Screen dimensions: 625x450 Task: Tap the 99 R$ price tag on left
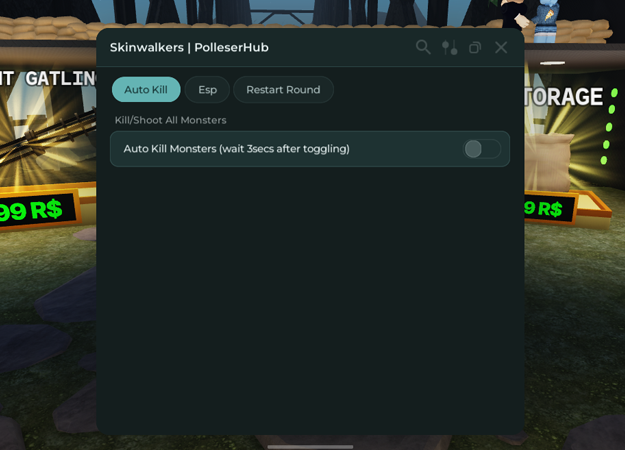pyautogui.click(x=33, y=210)
